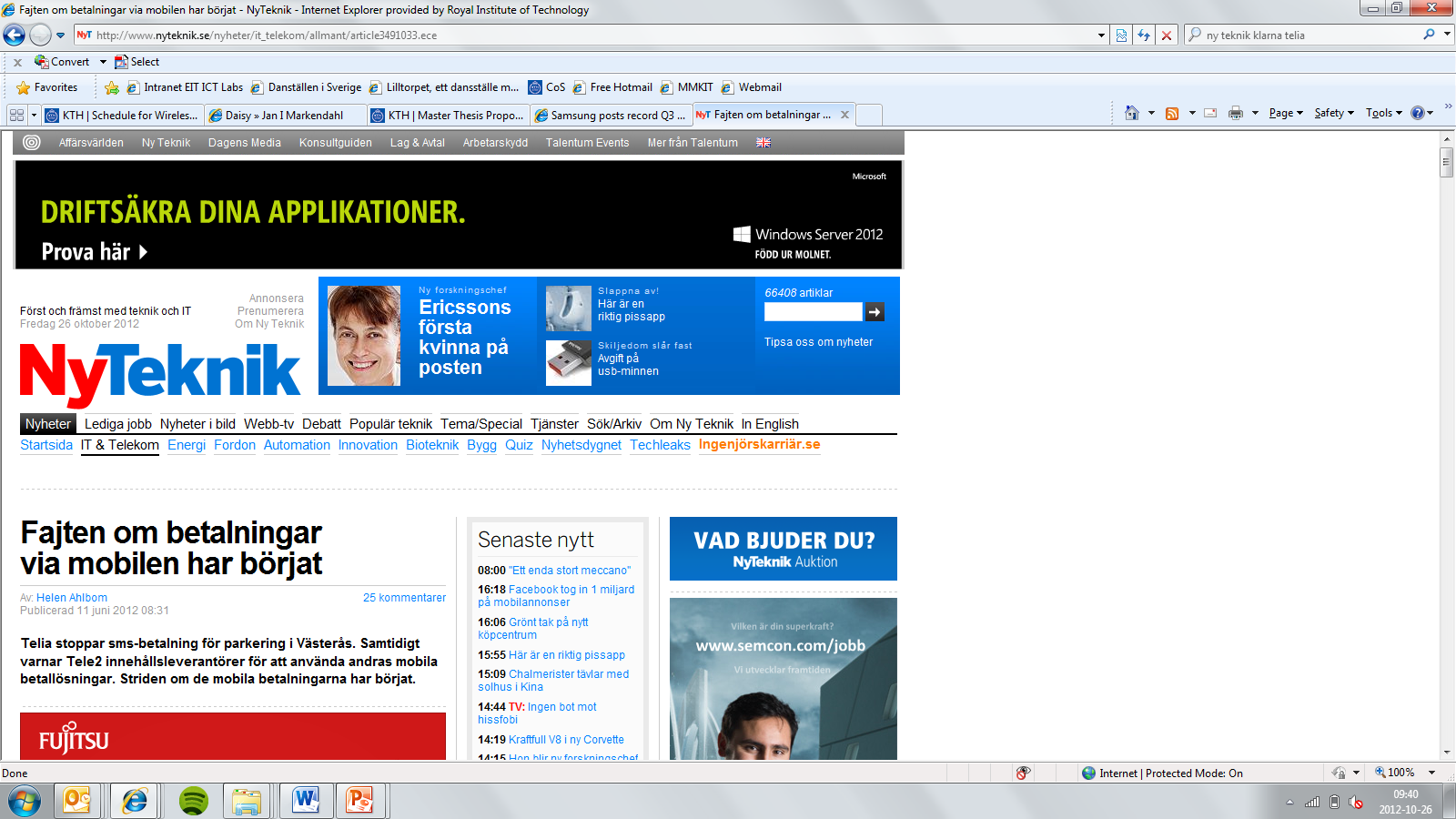
Task: Expand the search provider dropdown arrow
Action: tap(1447, 35)
